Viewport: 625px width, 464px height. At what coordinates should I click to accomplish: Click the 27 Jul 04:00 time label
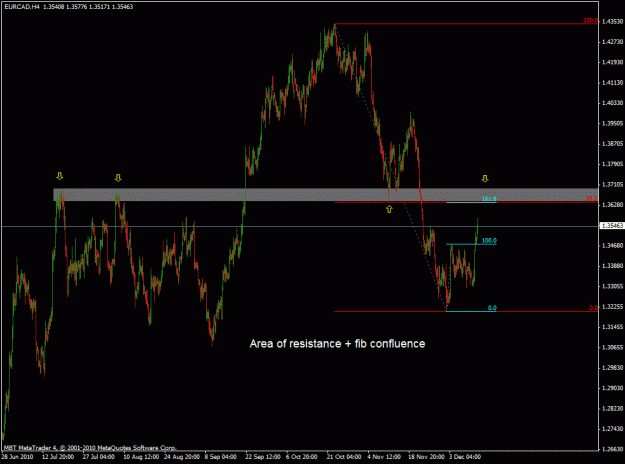pos(98,457)
